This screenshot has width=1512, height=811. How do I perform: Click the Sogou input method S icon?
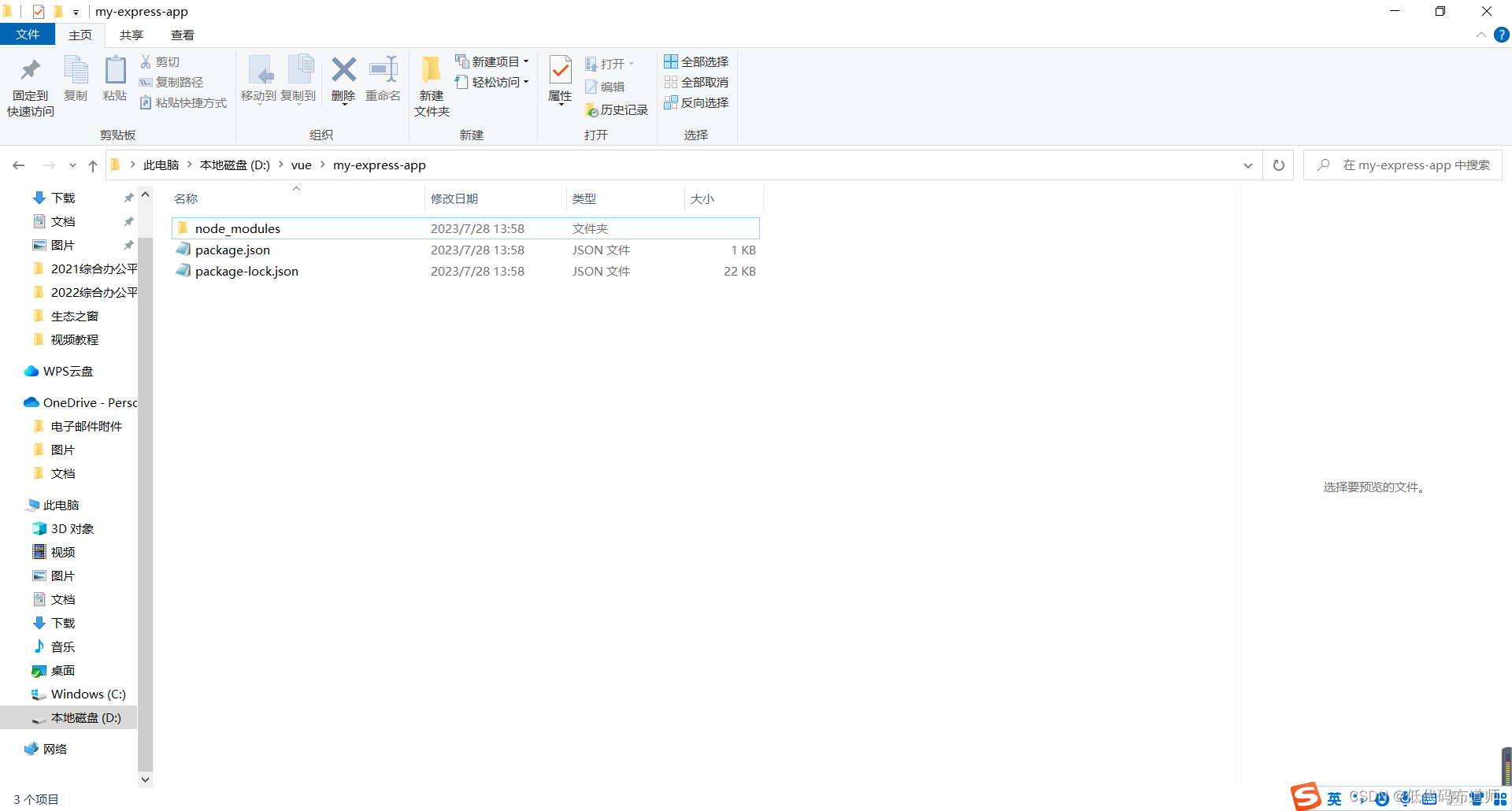[x=1306, y=796]
